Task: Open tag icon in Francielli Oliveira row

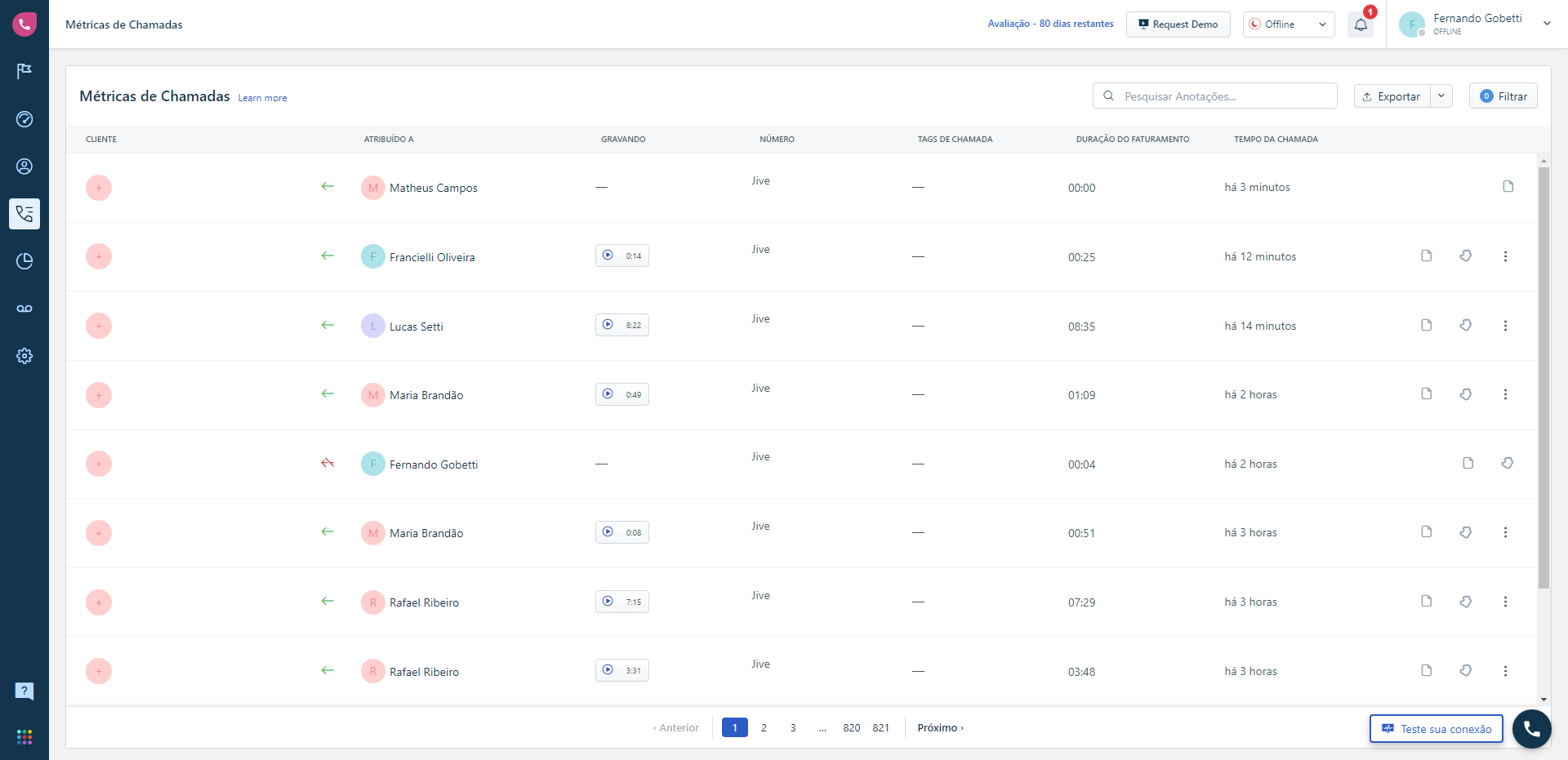Action: pyautogui.click(x=1466, y=256)
